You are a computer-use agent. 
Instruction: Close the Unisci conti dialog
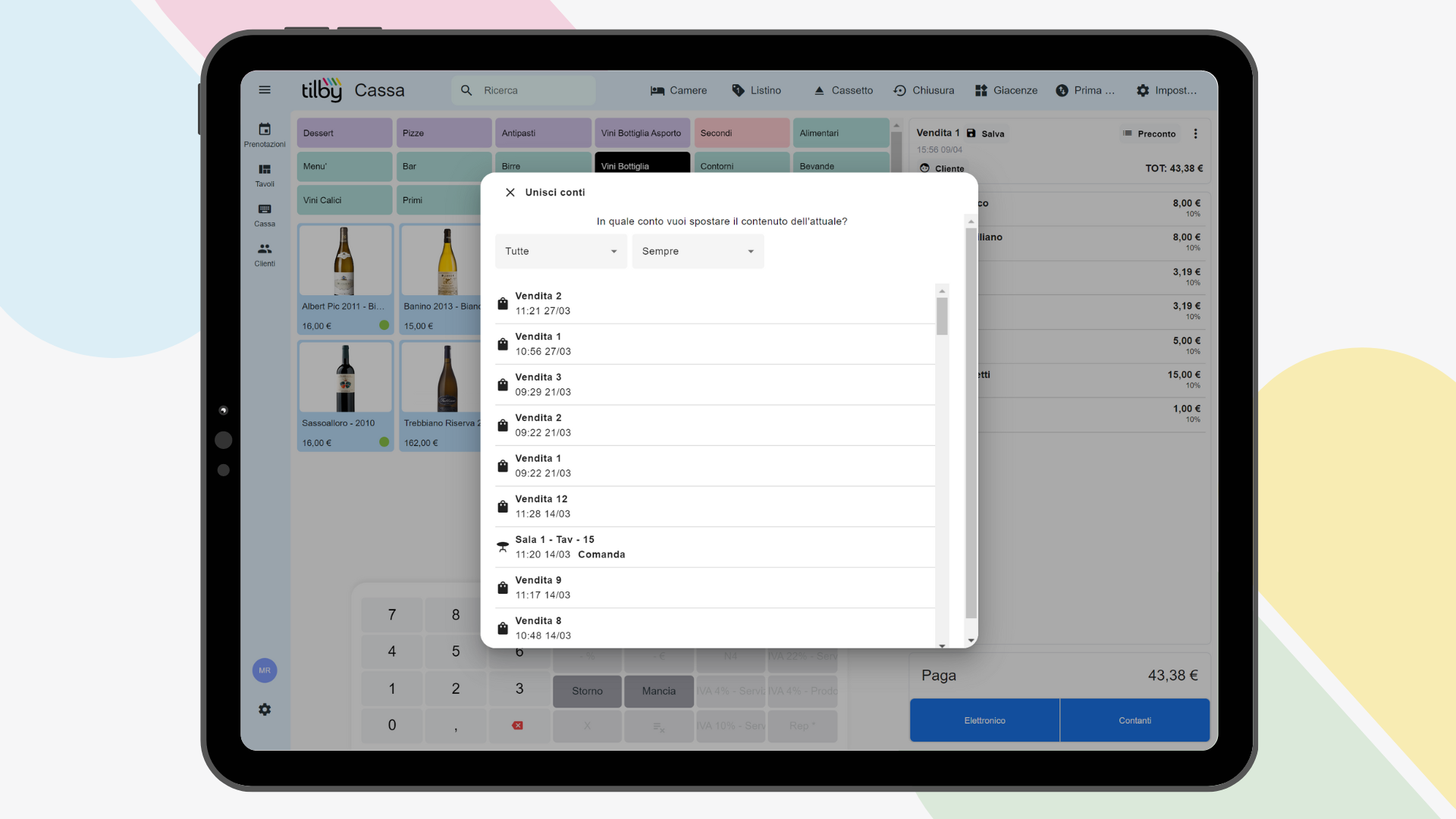[x=510, y=193]
